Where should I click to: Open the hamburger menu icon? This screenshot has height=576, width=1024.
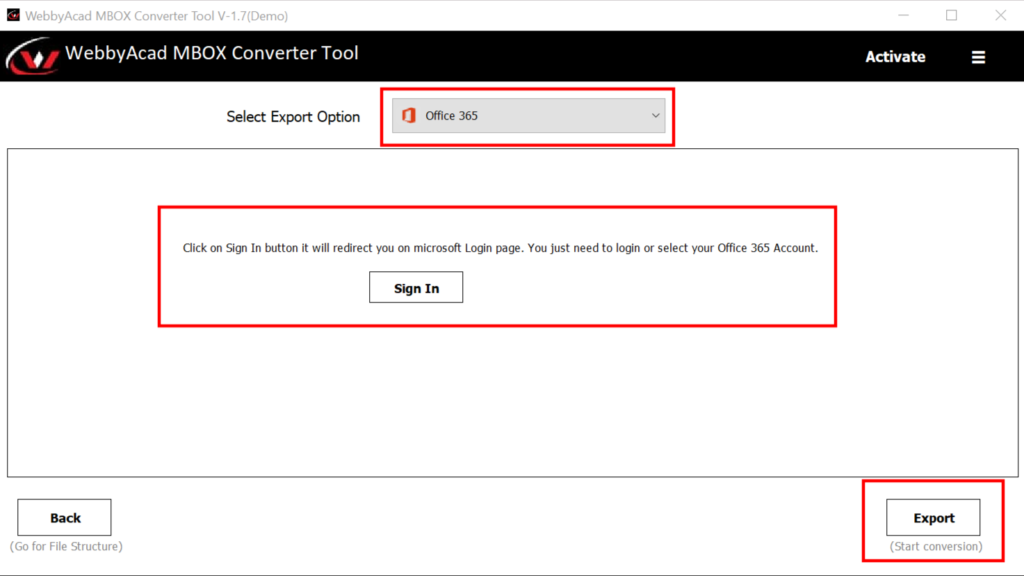tap(978, 58)
